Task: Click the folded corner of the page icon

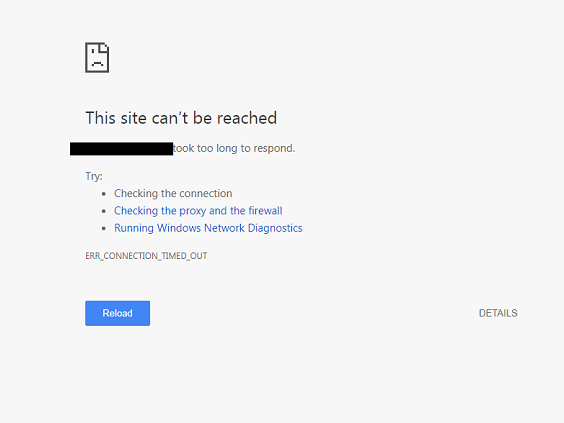Action: point(105,47)
